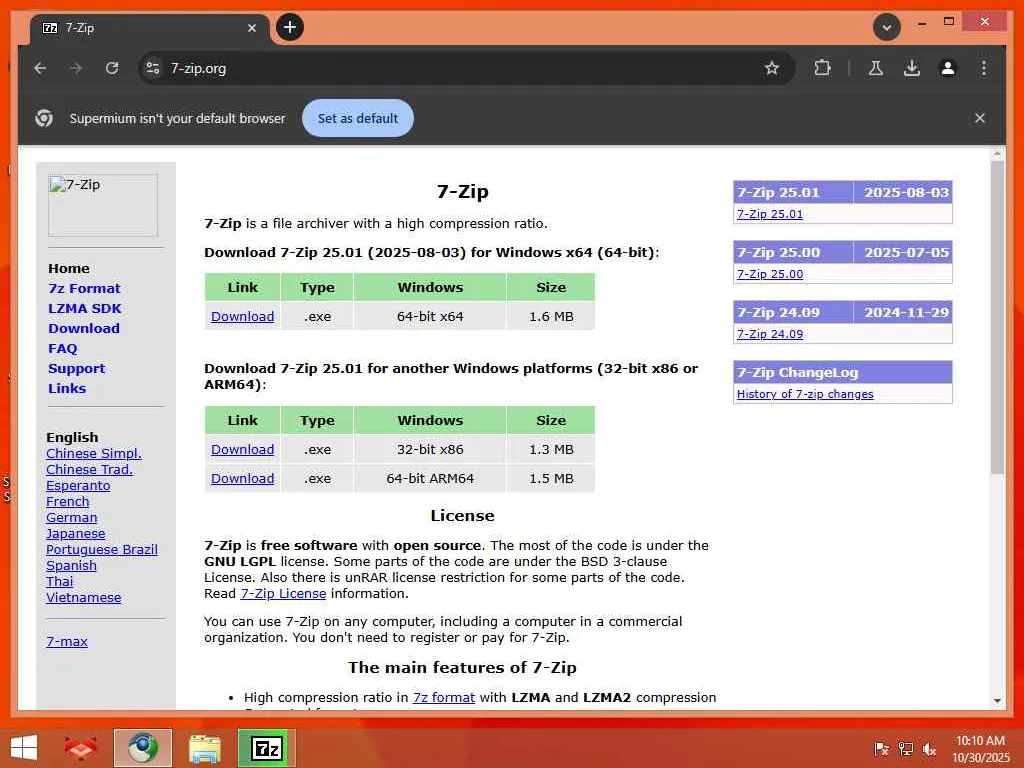Open the Extensions puzzle icon
Image resolution: width=1024 pixels, height=768 pixels.
point(822,68)
